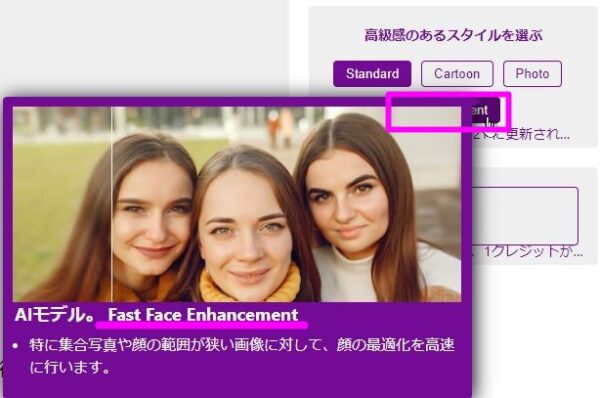The height and width of the screenshot is (398, 600).
Task: Click the description starting '特に集合写真や顔の範囲'
Action: (x=242, y=356)
